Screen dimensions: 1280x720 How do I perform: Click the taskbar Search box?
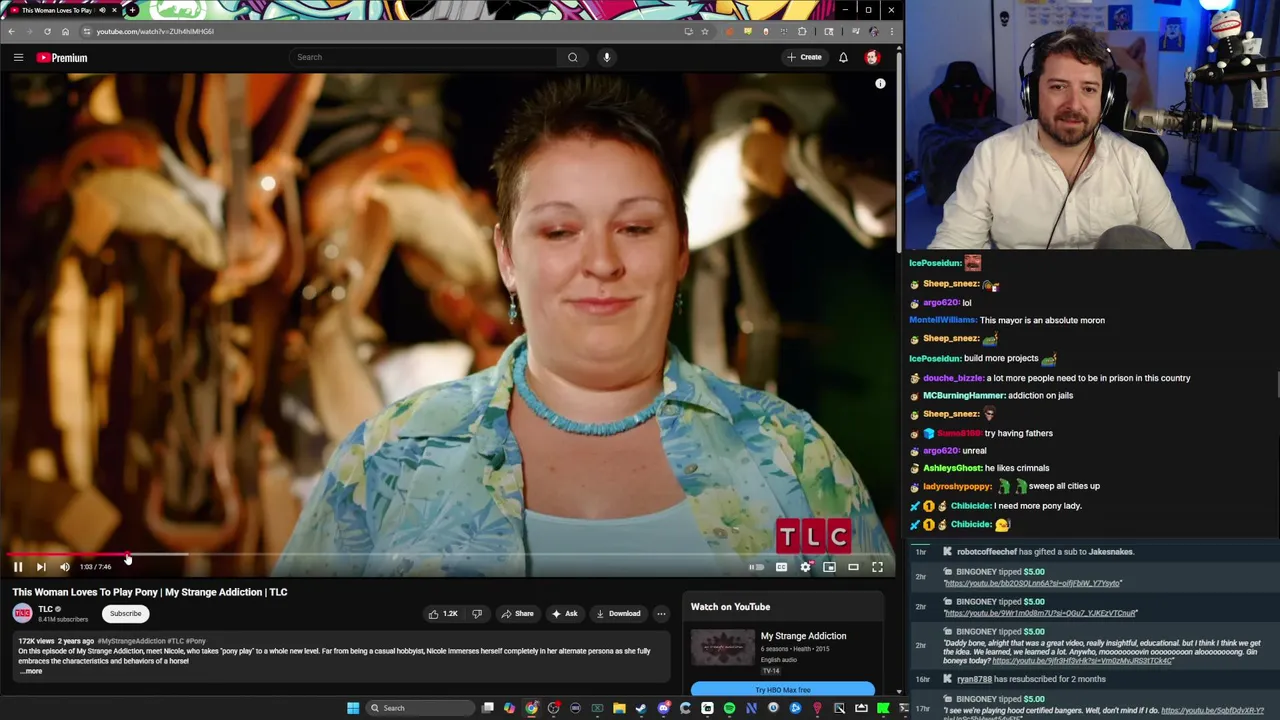click(x=419, y=708)
